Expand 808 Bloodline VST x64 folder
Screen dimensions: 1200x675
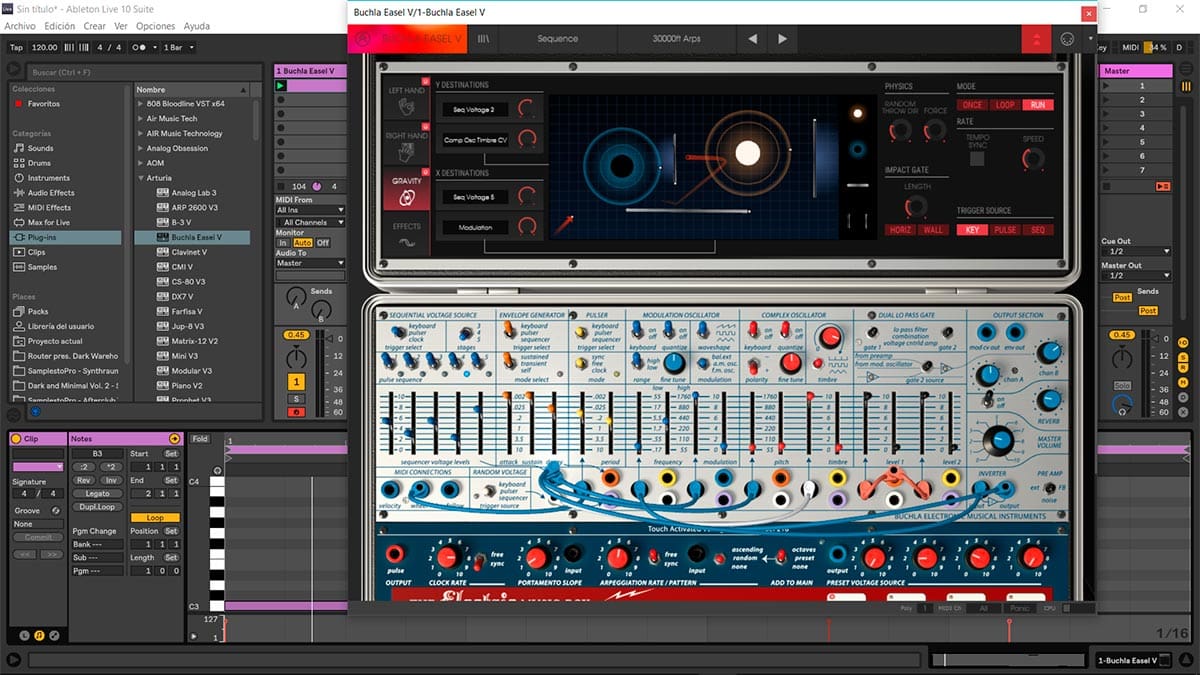[x=140, y=104]
